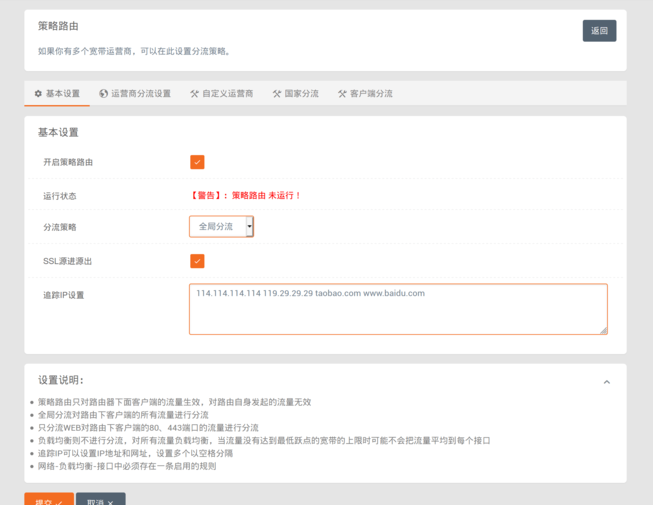Image resolution: width=653 pixels, height=505 pixels.
Task: Focus the 追踪IP设置 text area
Action: click(397, 309)
